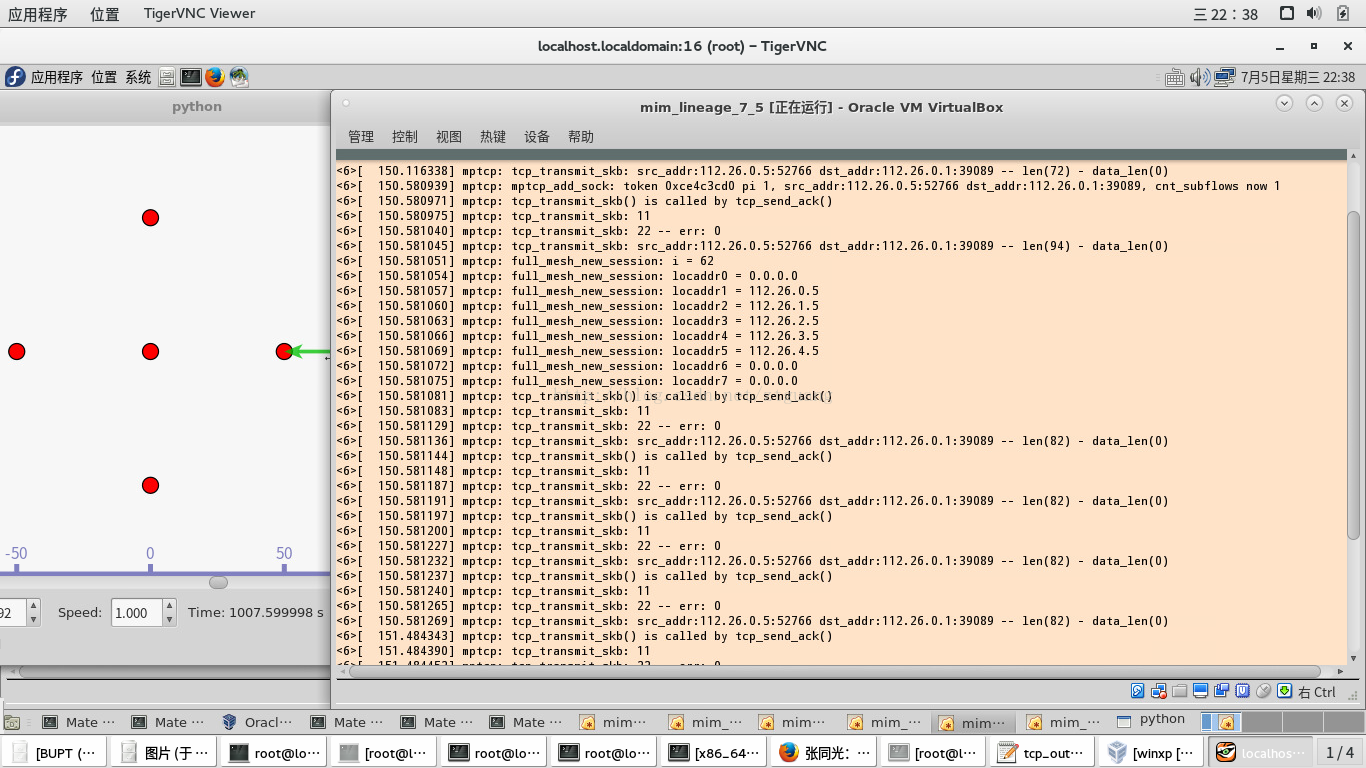Decrease the Speed stepper down arrow
Screen dimensions: 1366x768
170,620
